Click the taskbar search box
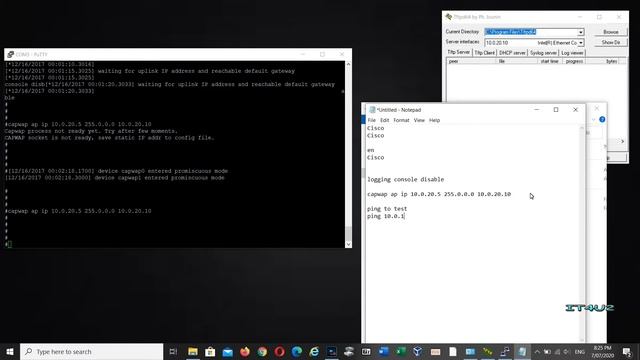This screenshot has width=640, height=360. pyautogui.click(x=91, y=351)
